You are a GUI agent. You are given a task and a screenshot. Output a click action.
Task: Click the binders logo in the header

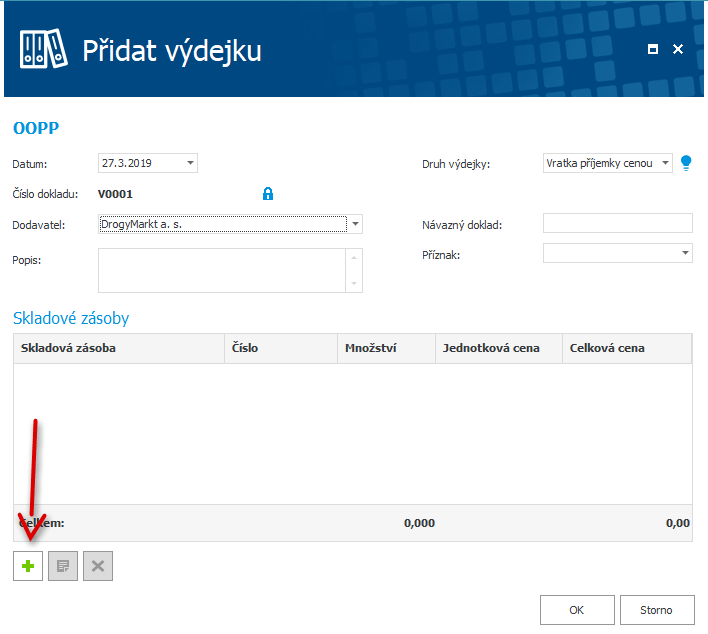tap(43, 49)
